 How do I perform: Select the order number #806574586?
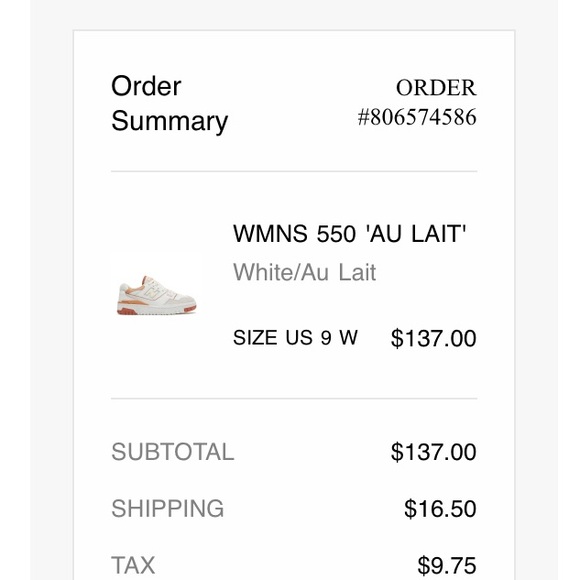417,117
